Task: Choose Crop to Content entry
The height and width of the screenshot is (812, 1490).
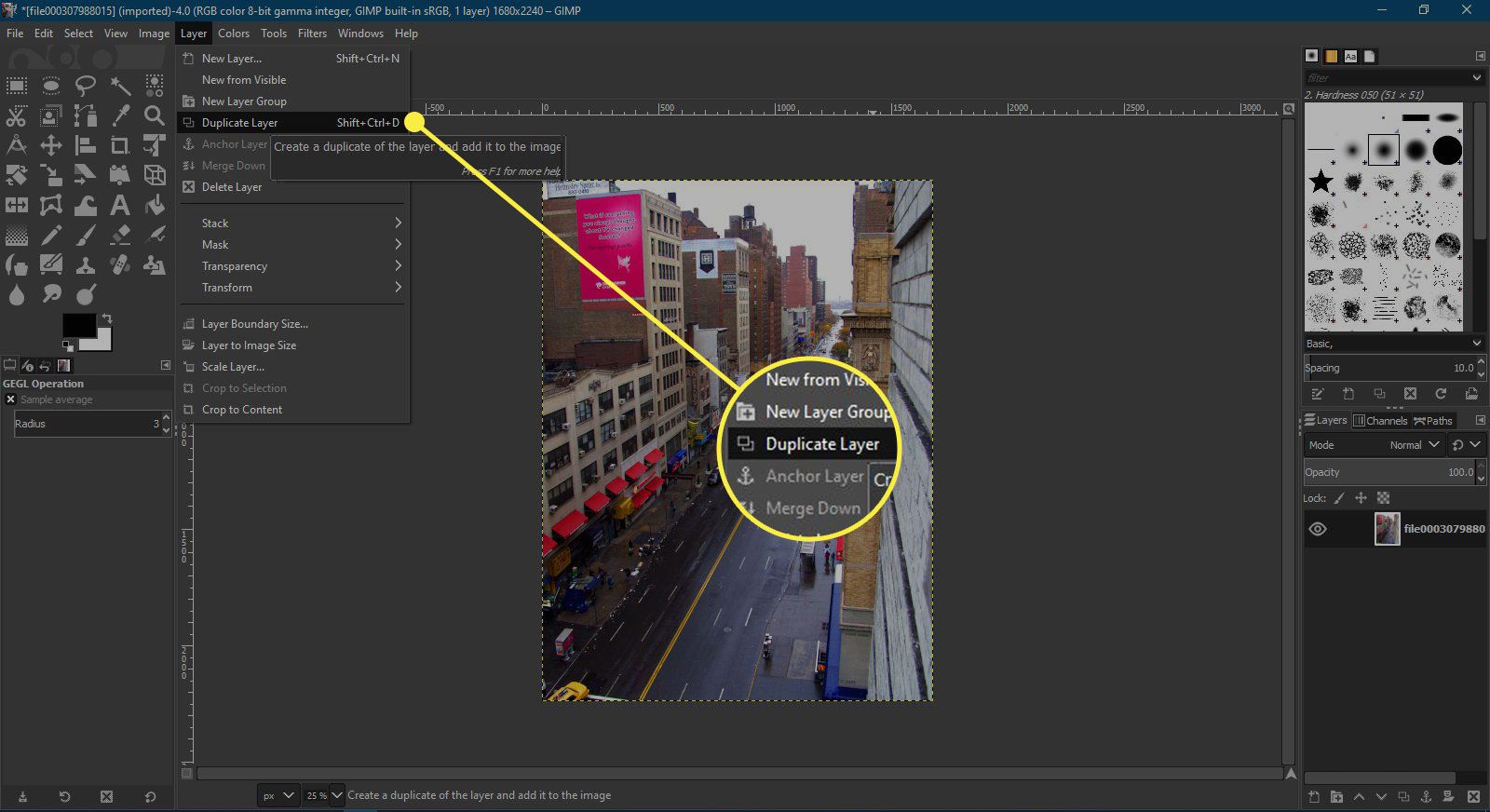Action: pyautogui.click(x=293, y=410)
